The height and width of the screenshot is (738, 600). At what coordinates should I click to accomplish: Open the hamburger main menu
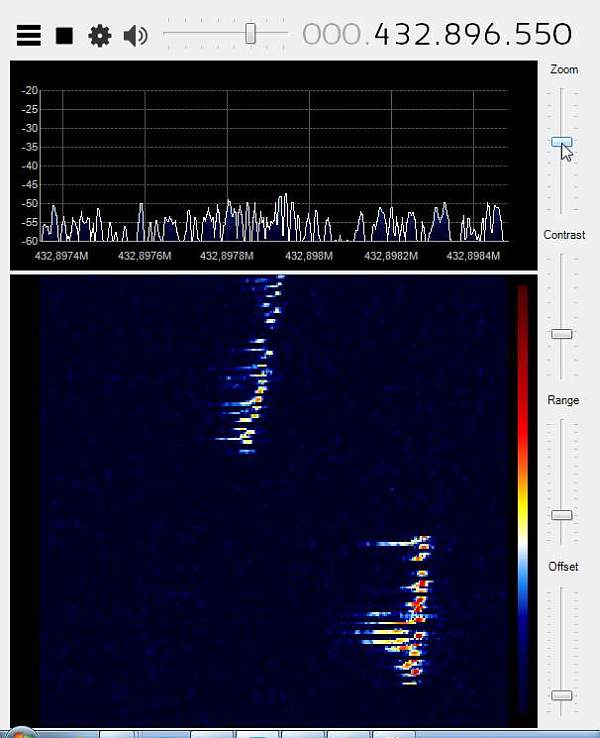click(29, 36)
